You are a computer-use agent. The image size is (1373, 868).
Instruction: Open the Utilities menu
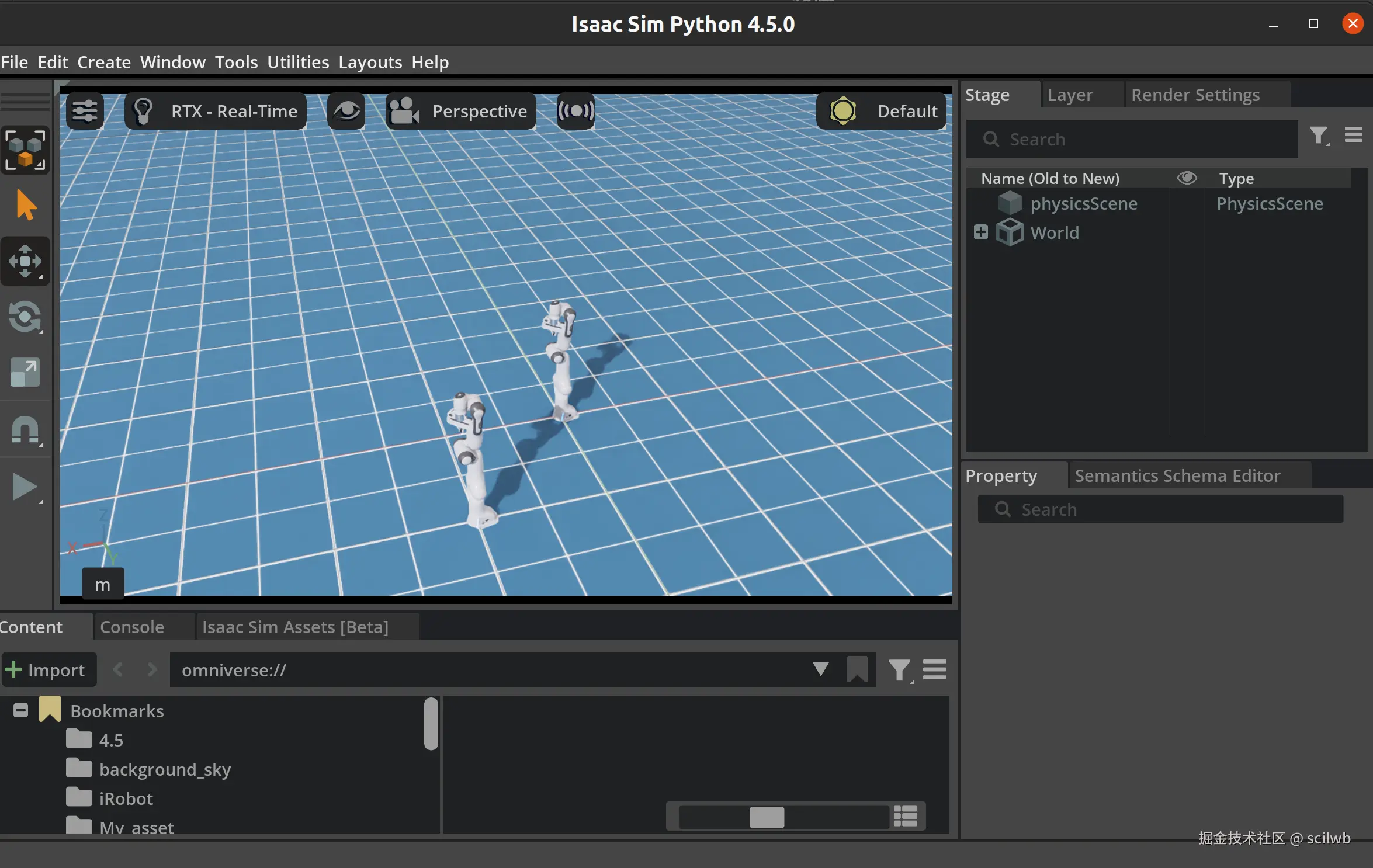[x=298, y=62]
